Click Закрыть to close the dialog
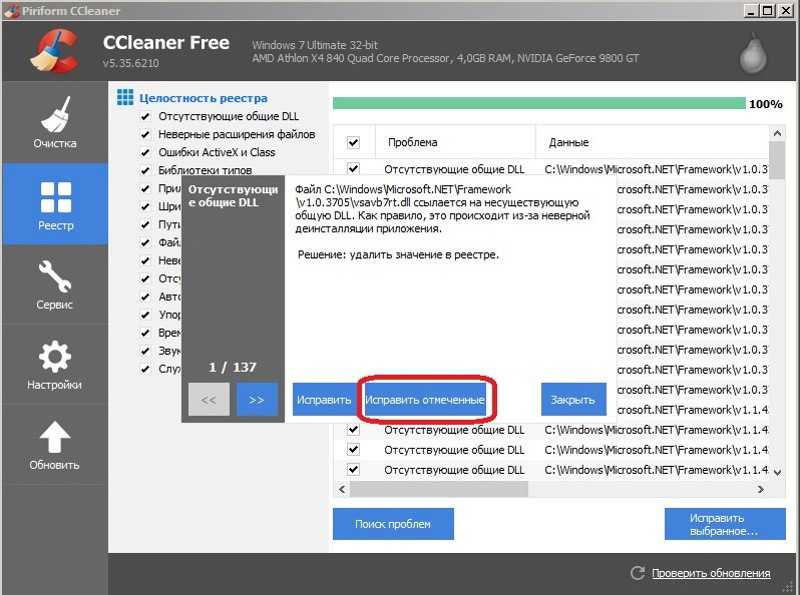800x595 pixels. (573, 400)
